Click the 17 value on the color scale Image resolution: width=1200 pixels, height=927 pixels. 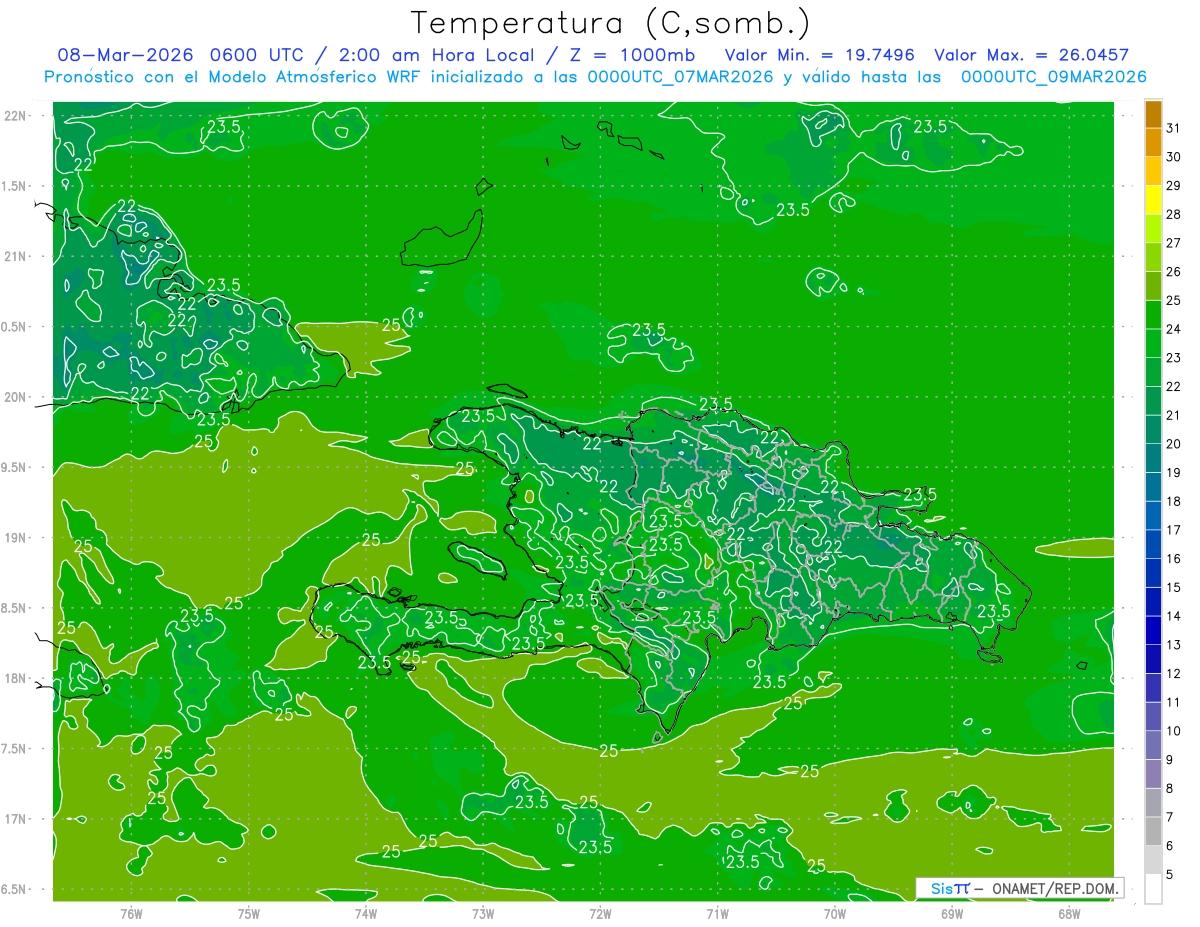[1174, 529]
